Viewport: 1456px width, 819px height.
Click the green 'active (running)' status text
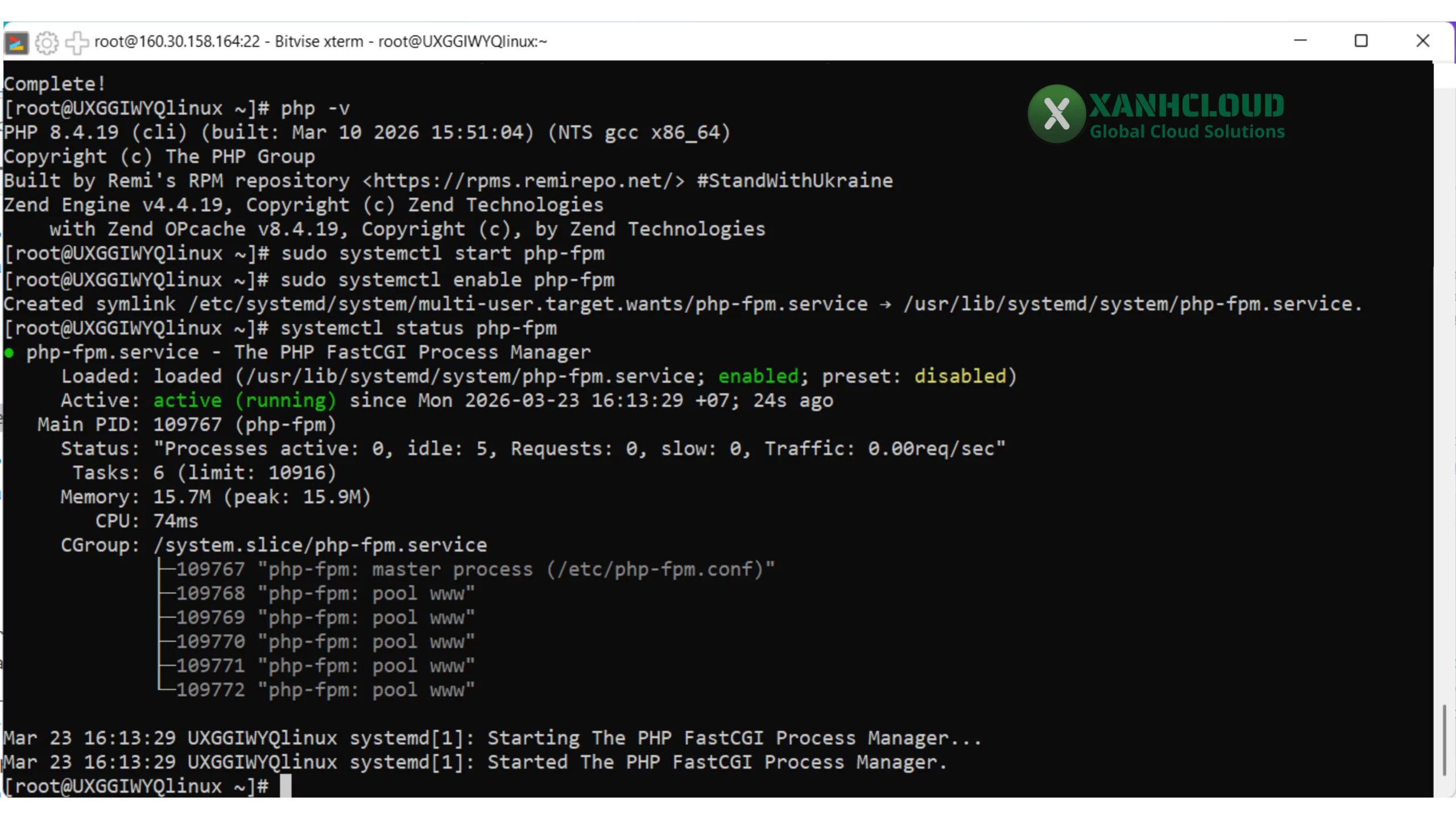pos(245,400)
